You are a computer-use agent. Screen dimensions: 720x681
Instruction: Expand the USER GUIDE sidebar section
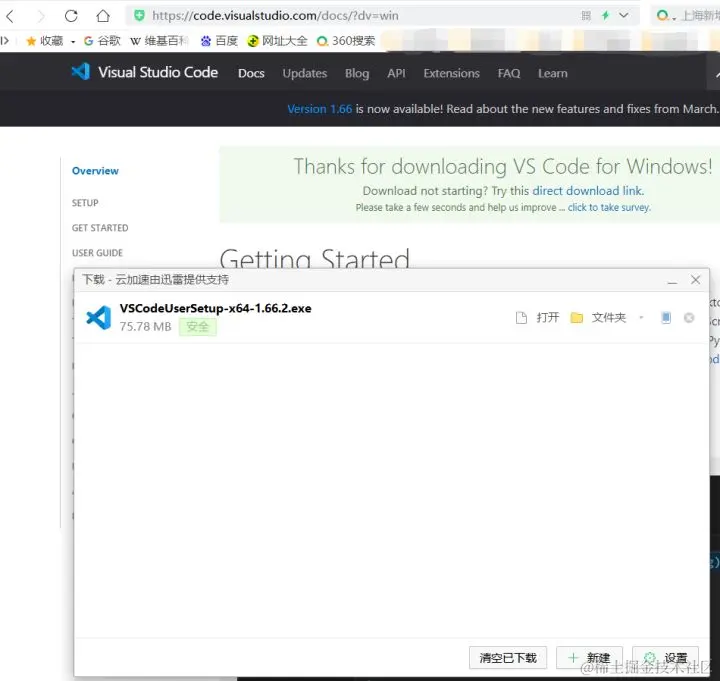(x=97, y=253)
